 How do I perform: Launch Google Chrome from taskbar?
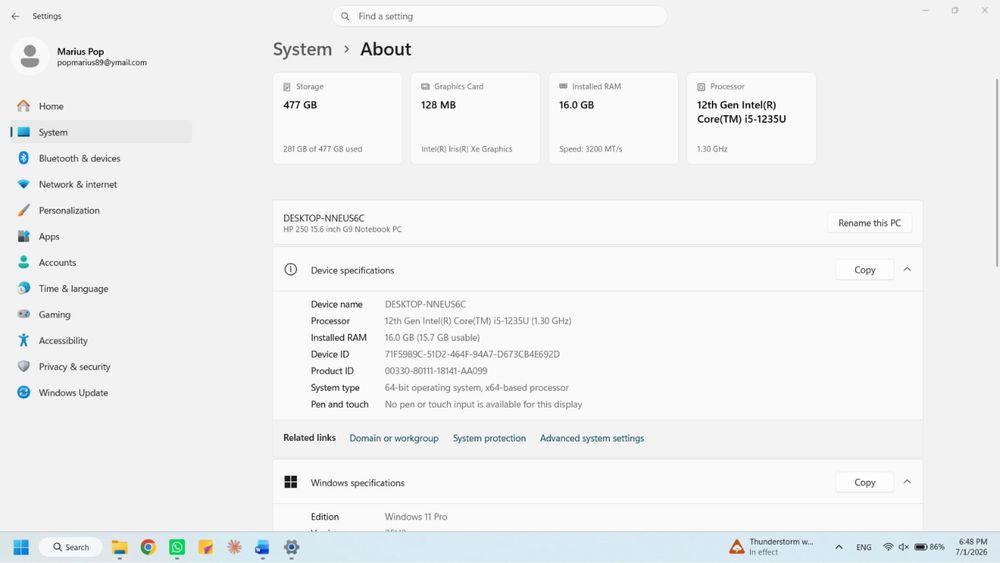[148, 547]
